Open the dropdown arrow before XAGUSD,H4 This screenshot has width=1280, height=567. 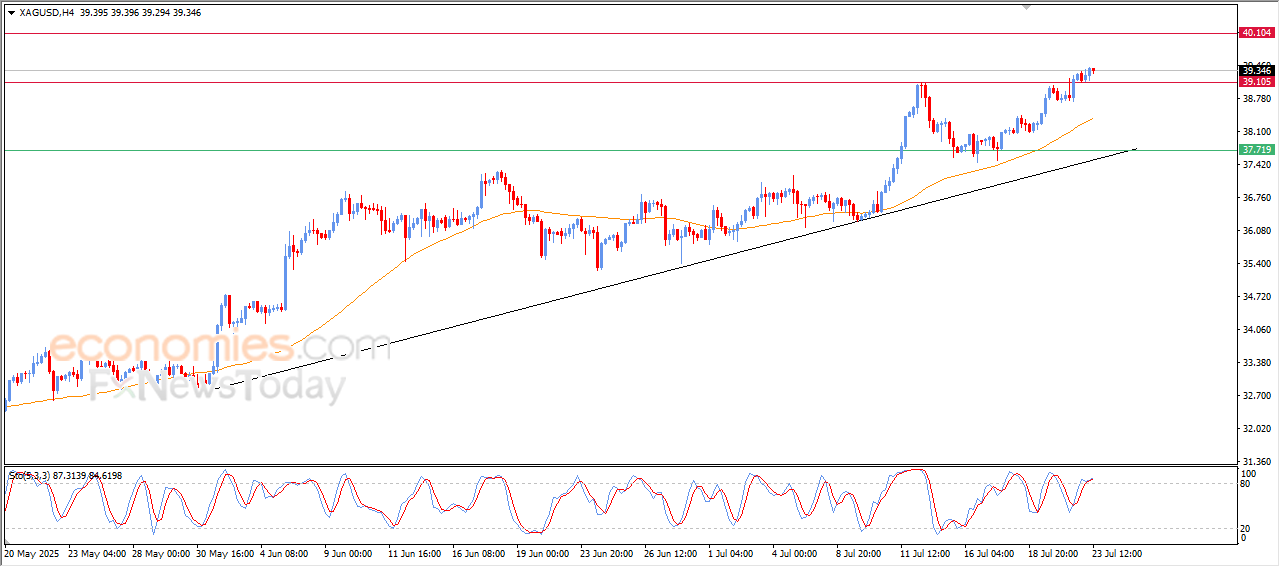pos(11,13)
